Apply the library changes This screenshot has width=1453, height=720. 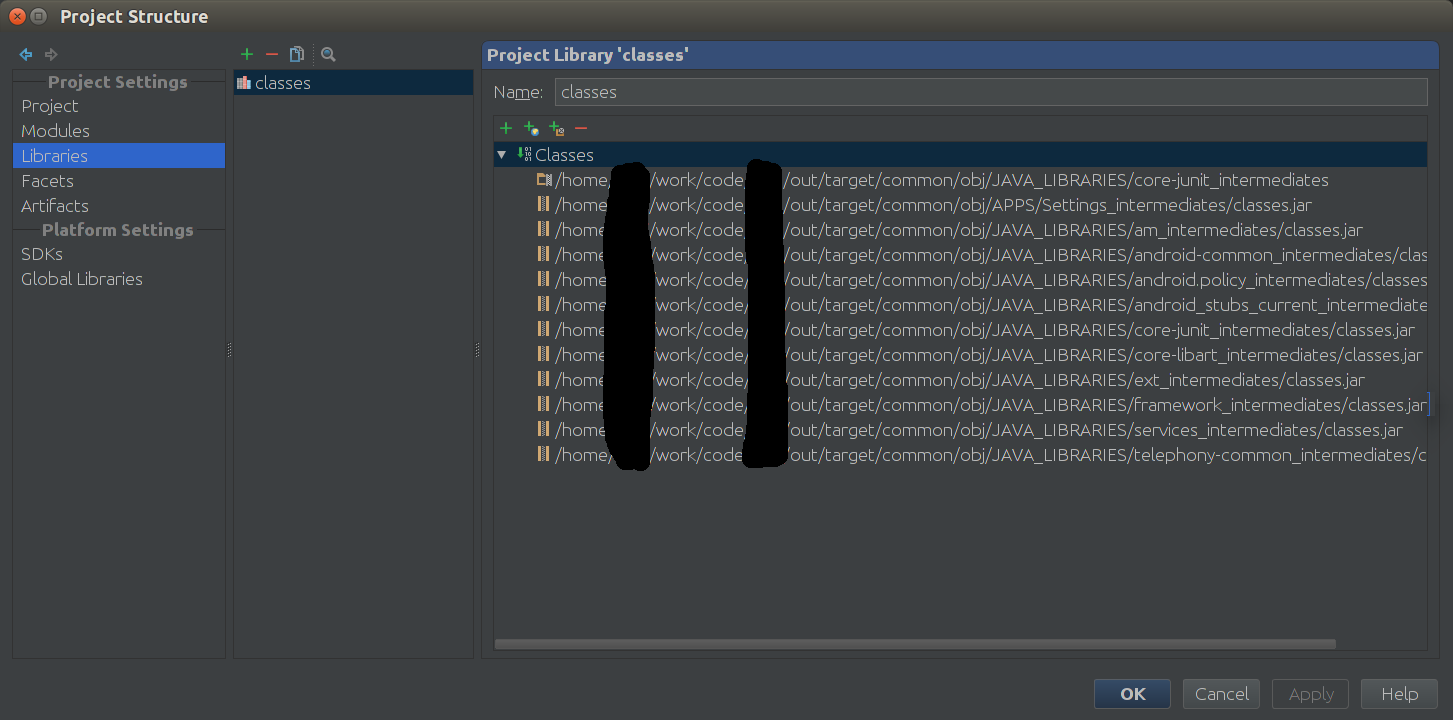tap(1310, 693)
